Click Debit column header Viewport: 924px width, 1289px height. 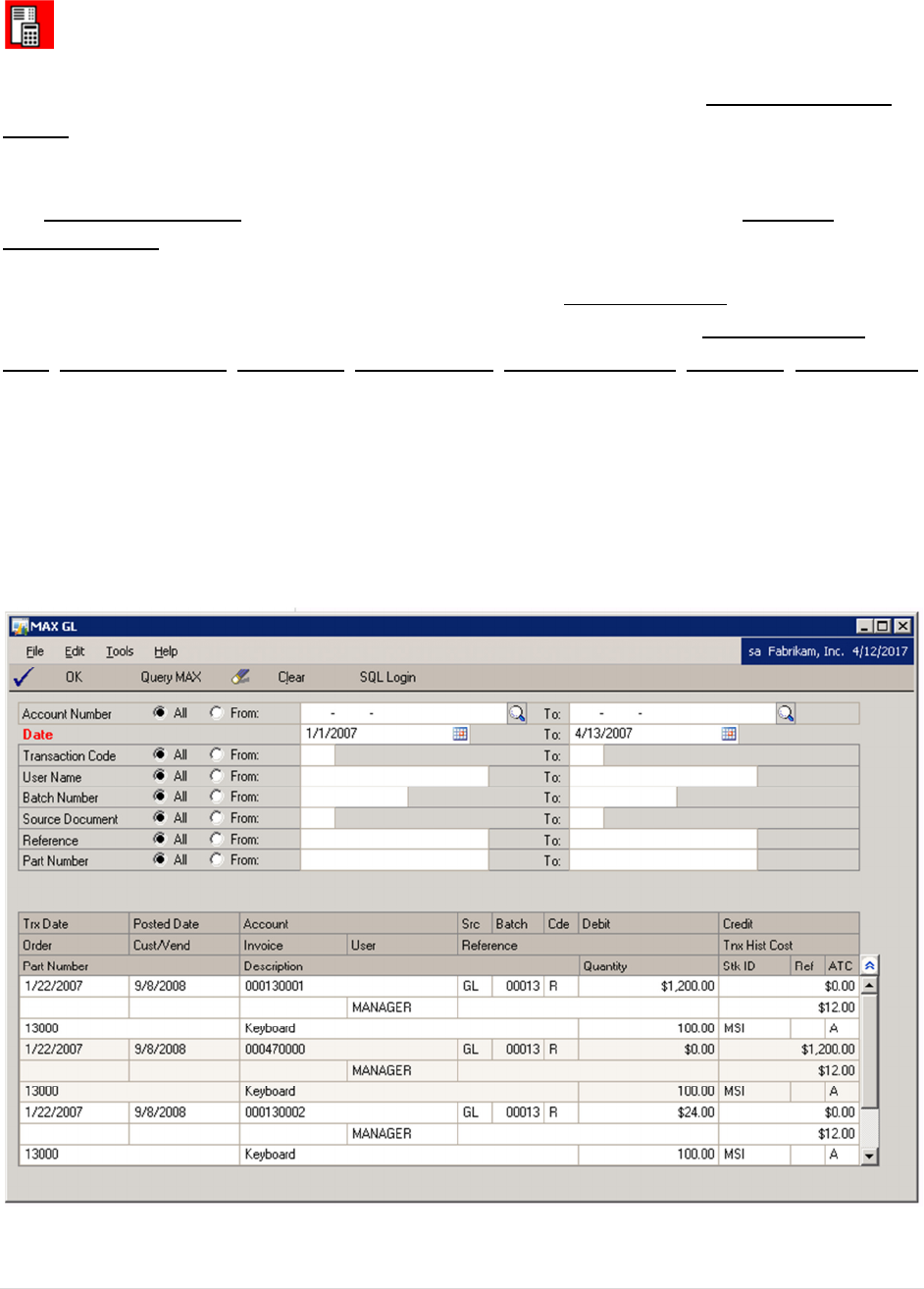(648, 924)
